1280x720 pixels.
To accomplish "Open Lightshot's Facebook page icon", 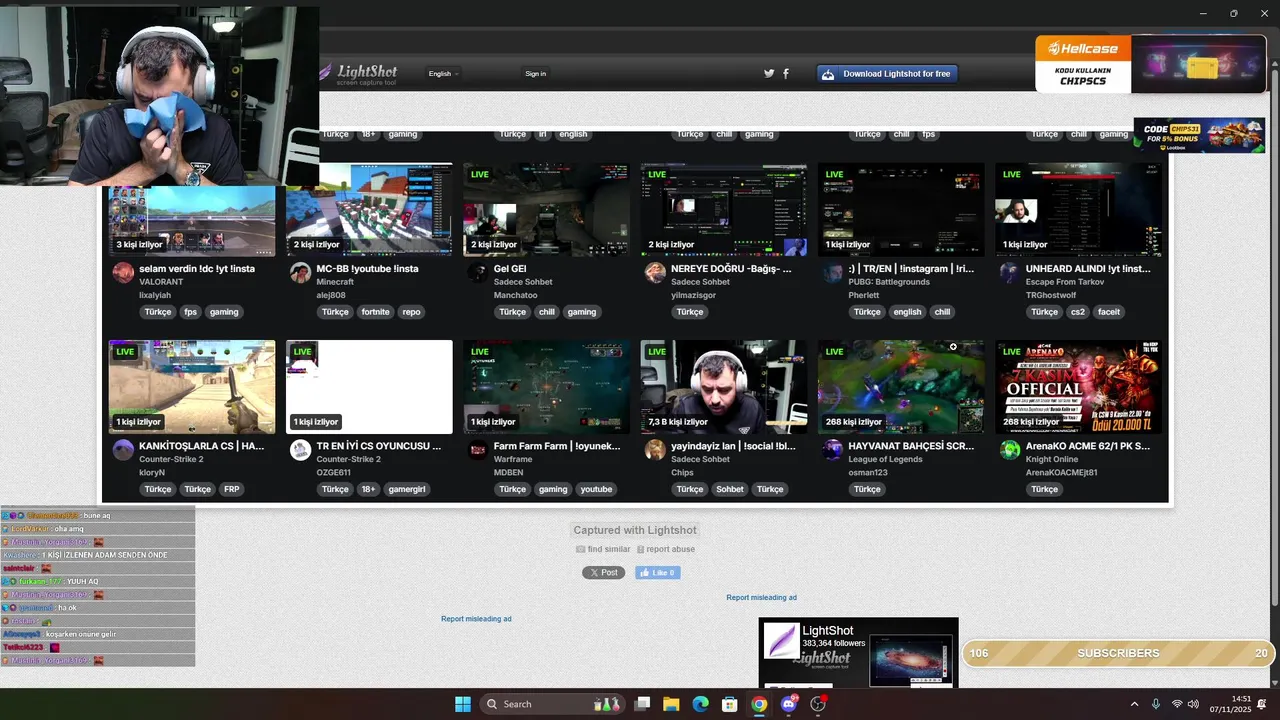I will pyautogui.click(x=786, y=73).
